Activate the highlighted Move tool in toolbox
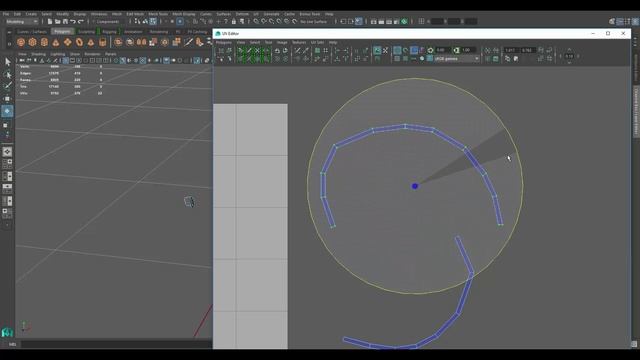The image size is (640, 360). [x=7, y=111]
